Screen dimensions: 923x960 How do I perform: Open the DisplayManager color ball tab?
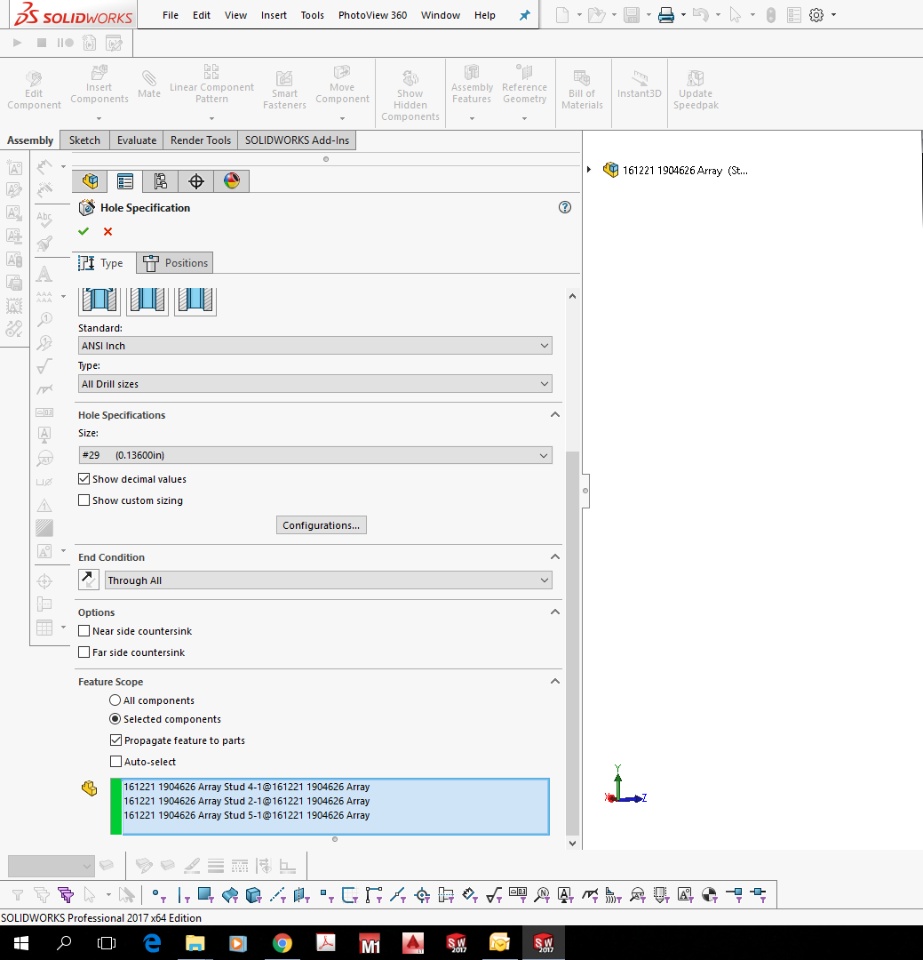point(231,181)
